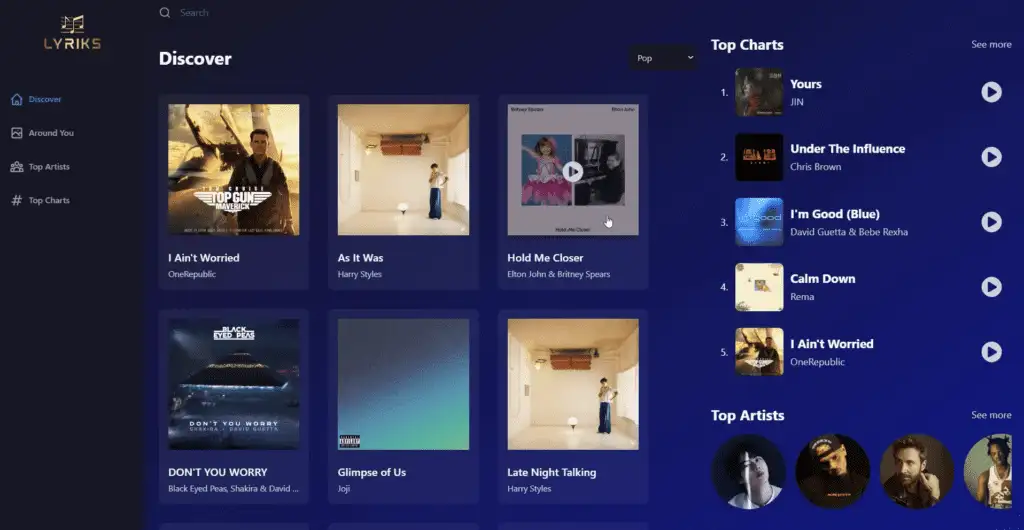1024x530 pixels.
Task: Click Under The Influence chart thumbnail
Action: pyautogui.click(x=760, y=157)
